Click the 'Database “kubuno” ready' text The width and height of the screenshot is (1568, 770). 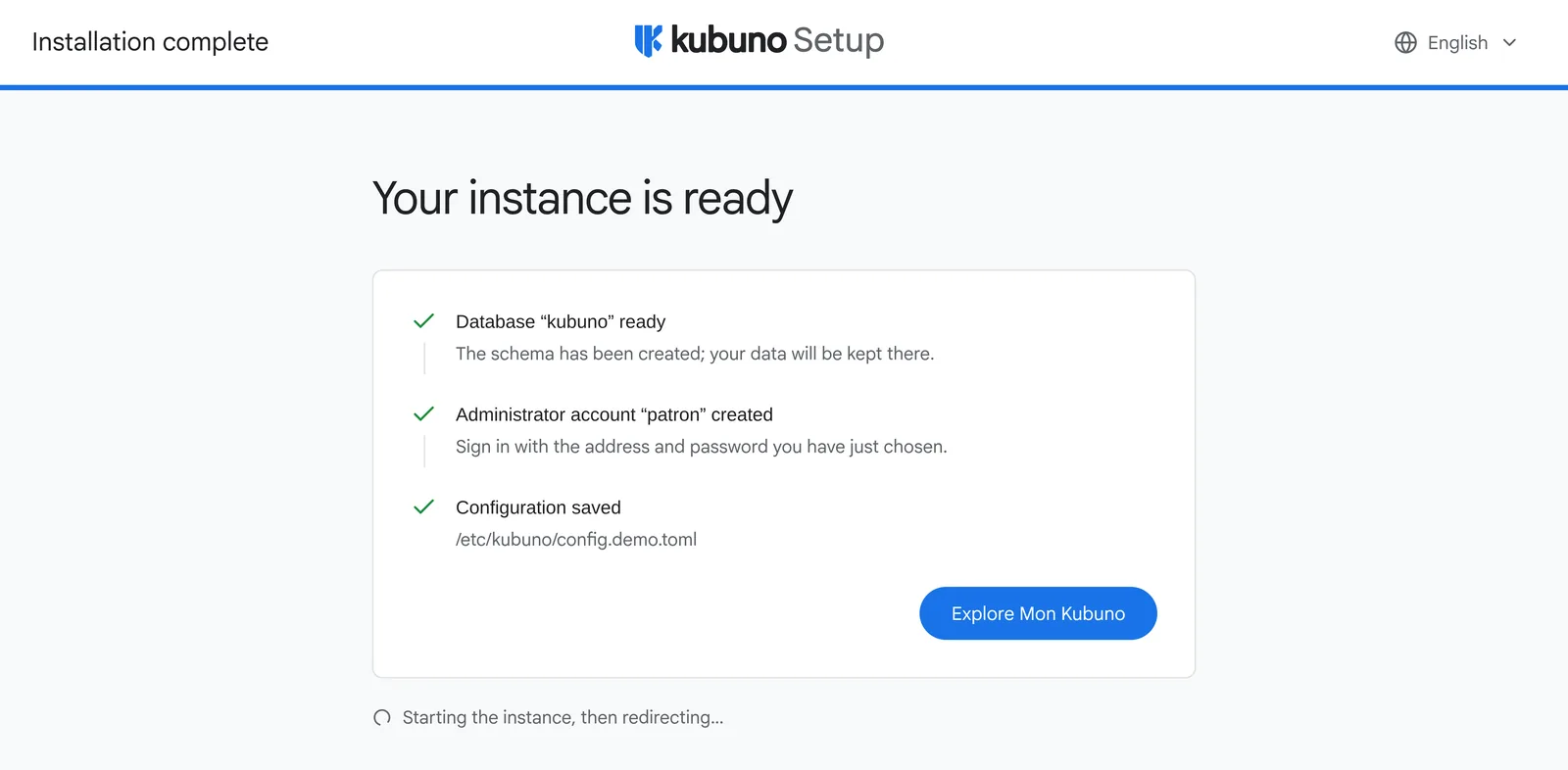tap(561, 321)
